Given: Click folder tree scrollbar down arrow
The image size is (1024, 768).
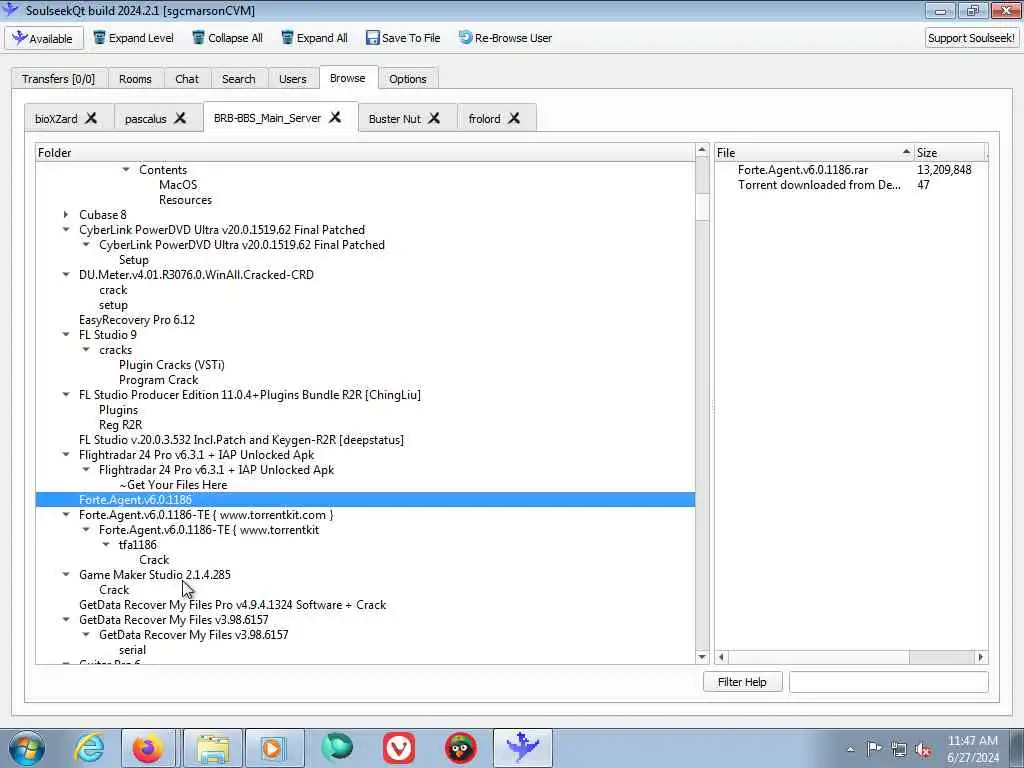Looking at the screenshot, I should click(702, 657).
